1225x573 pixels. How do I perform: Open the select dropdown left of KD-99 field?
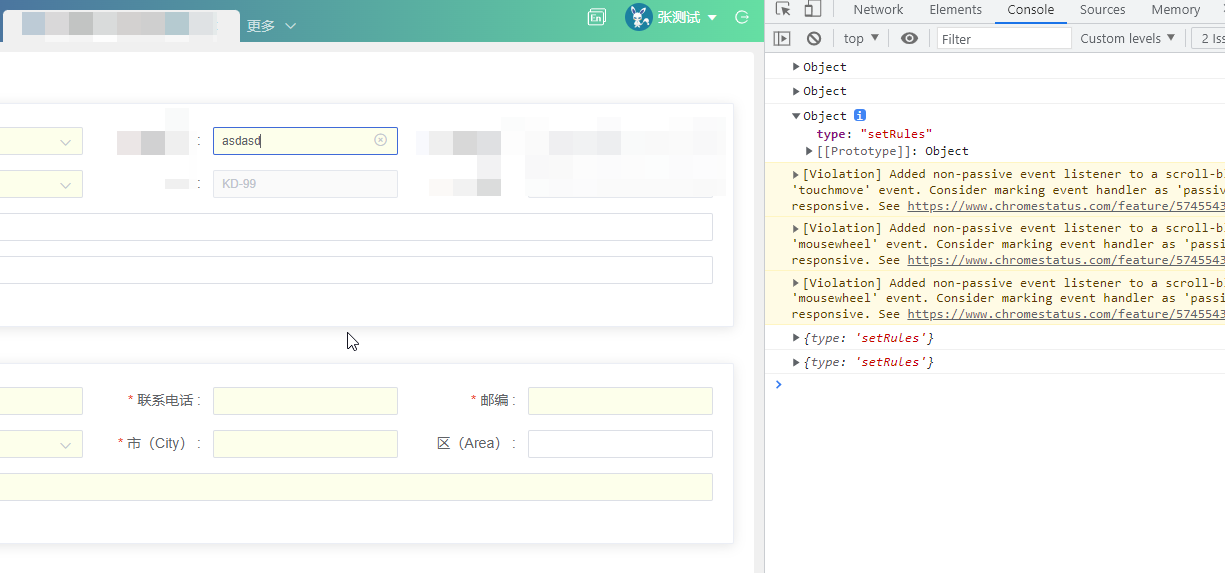tap(41, 184)
